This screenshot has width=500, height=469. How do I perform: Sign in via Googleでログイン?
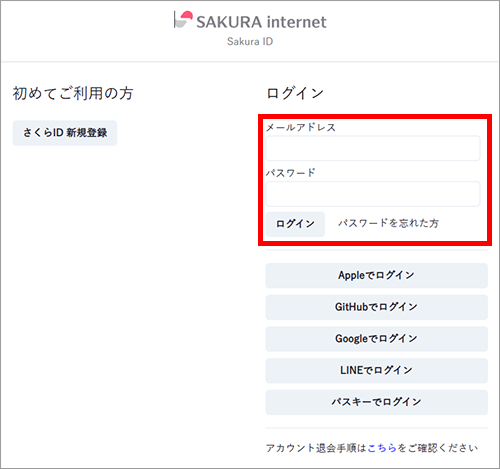(x=377, y=339)
